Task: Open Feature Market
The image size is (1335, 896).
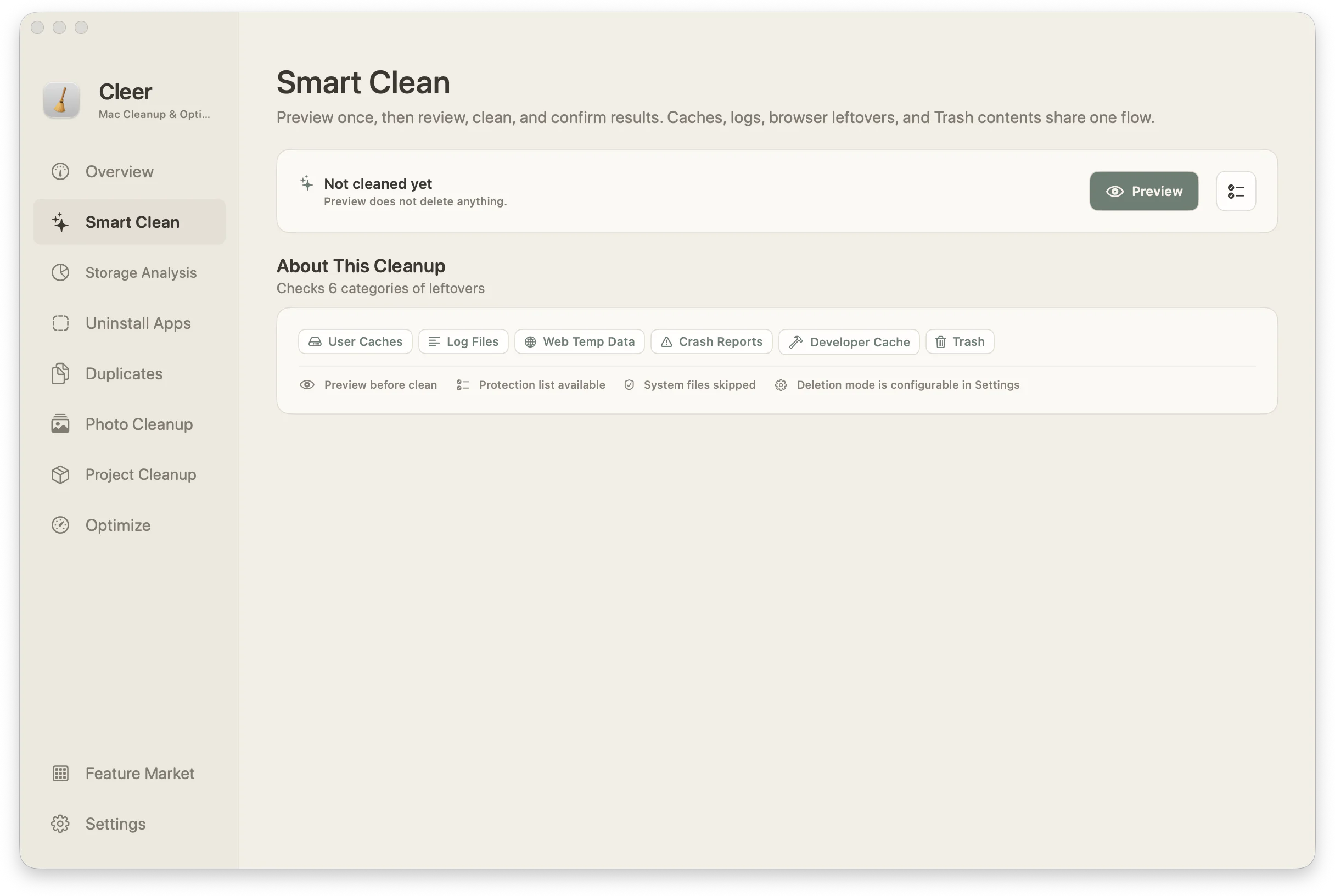Action: (x=130, y=773)
